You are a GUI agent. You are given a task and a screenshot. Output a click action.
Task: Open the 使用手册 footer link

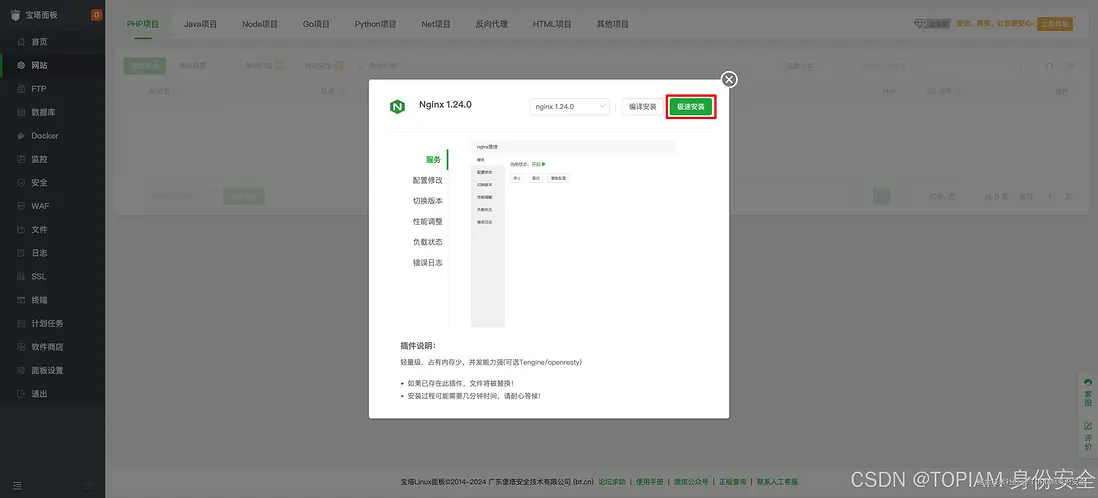[650, 482]
